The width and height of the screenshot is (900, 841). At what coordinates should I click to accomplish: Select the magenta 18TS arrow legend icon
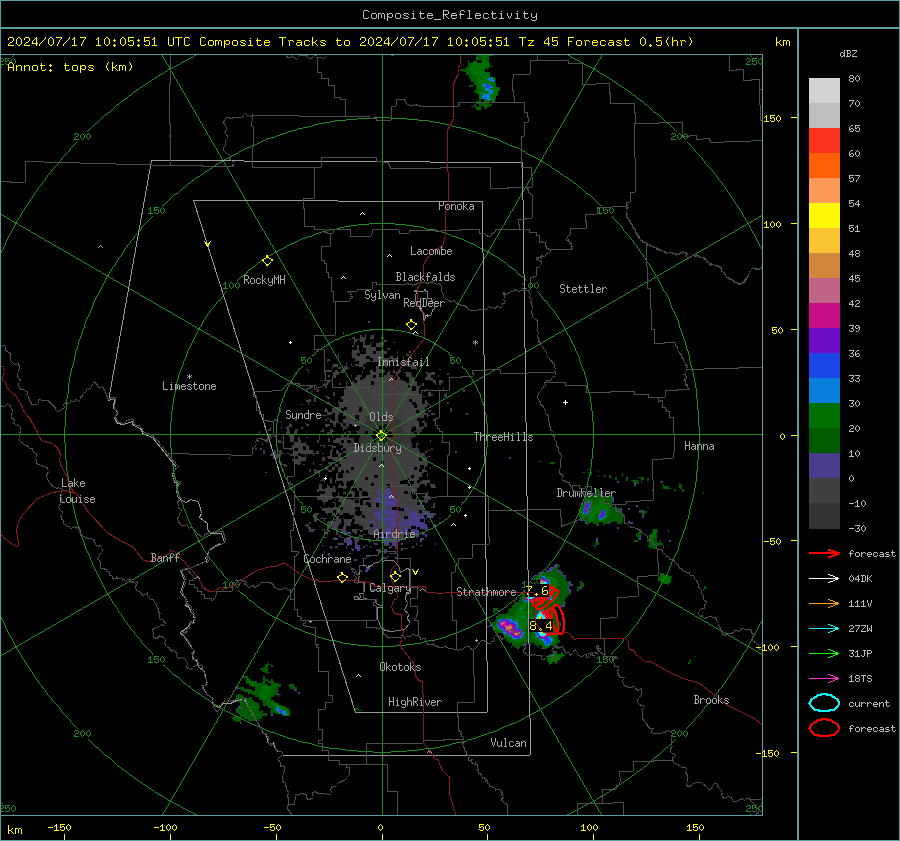pyautogui.click(x=824, y=679)
